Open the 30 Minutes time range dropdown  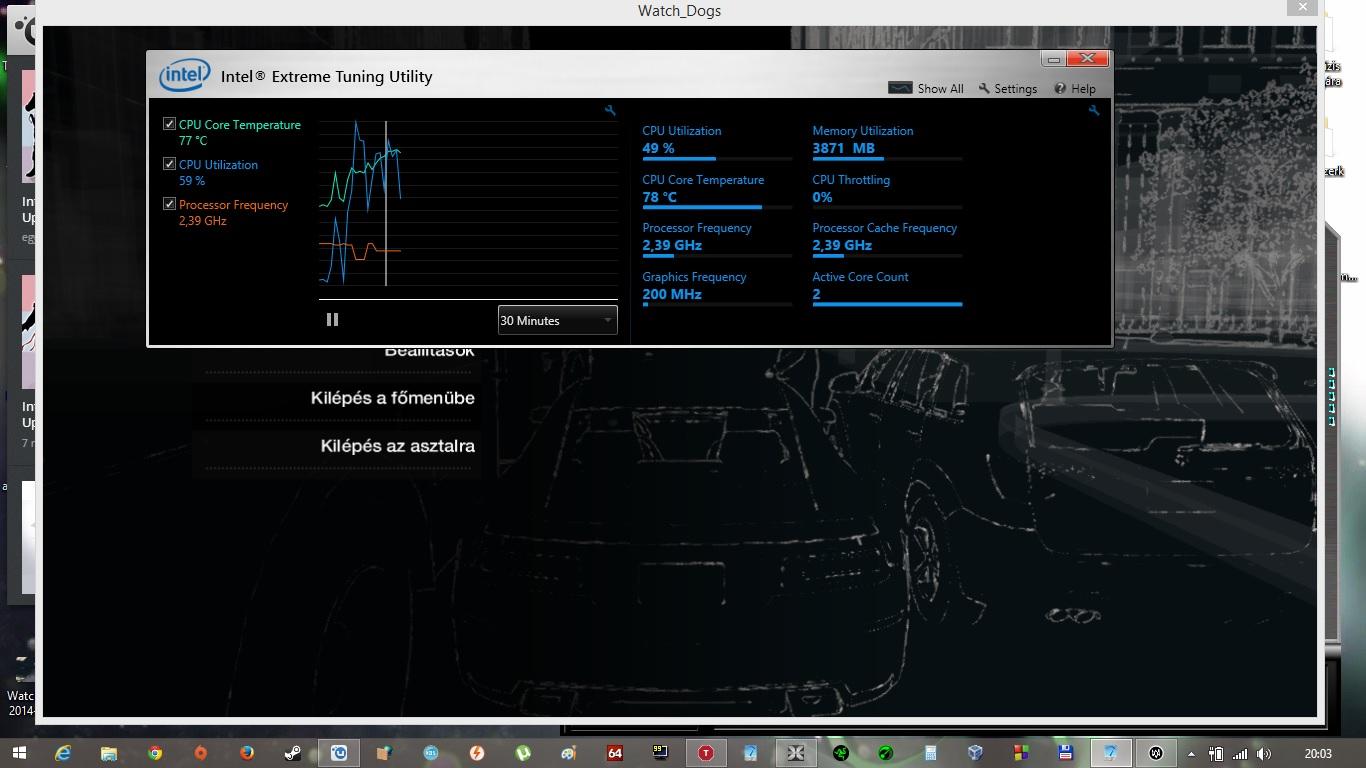tap(557, 320)
